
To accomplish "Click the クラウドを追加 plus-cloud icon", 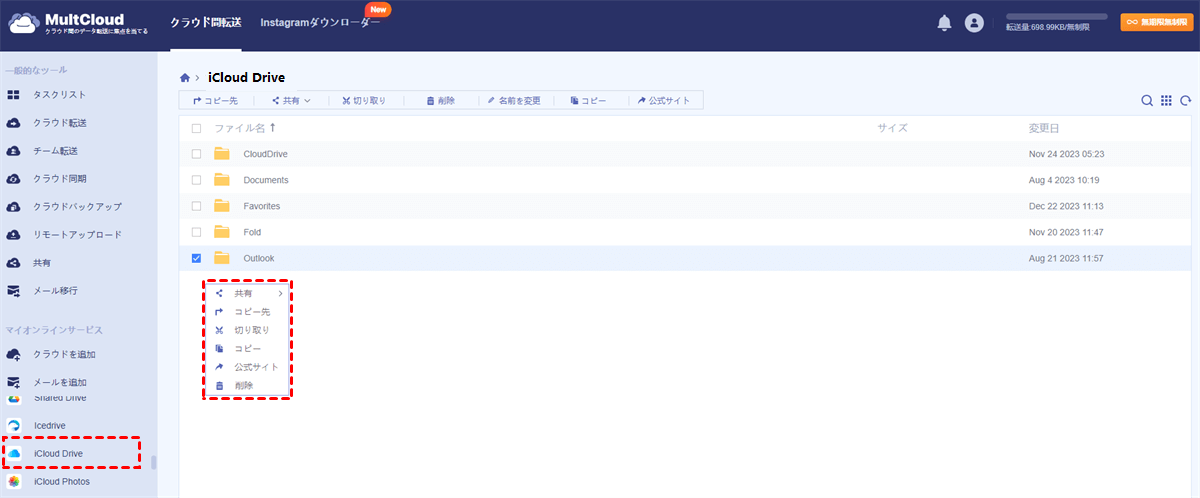I will pyautogui.click(x=14, y=355).
